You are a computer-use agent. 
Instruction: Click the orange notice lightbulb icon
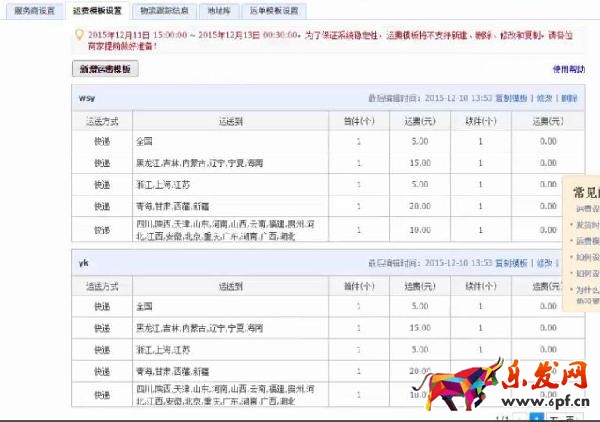[79, 33]
